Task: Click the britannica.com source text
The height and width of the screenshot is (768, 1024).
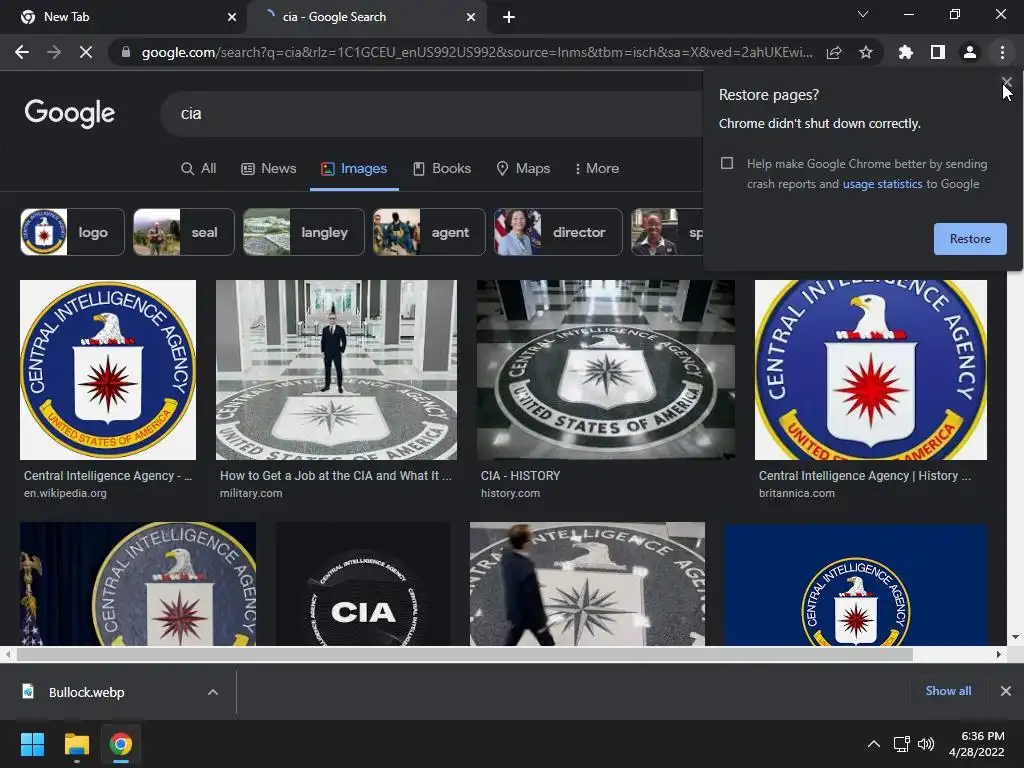Action: tap(797, 493)
